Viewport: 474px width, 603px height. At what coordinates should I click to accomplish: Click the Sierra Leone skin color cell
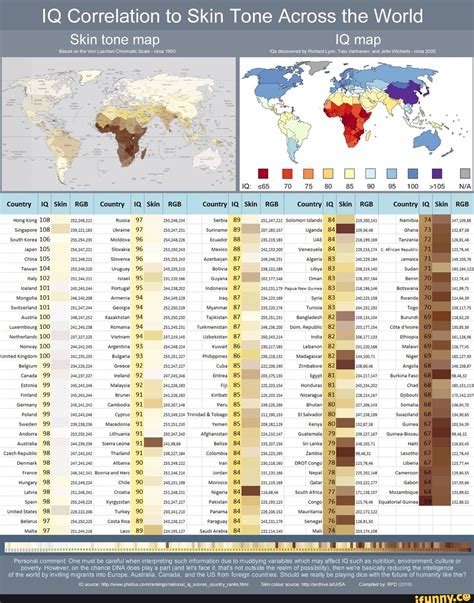(153, 443)
